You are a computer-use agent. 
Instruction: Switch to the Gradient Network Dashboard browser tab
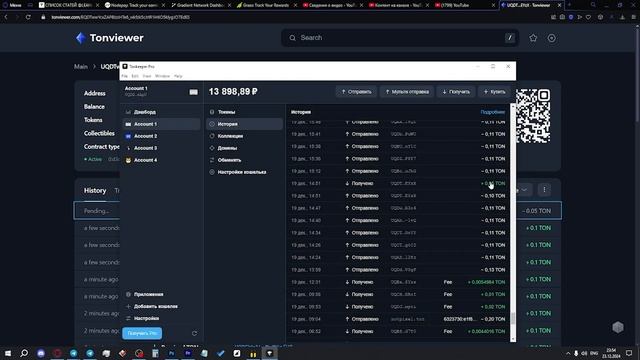click(x=198, y=5)
